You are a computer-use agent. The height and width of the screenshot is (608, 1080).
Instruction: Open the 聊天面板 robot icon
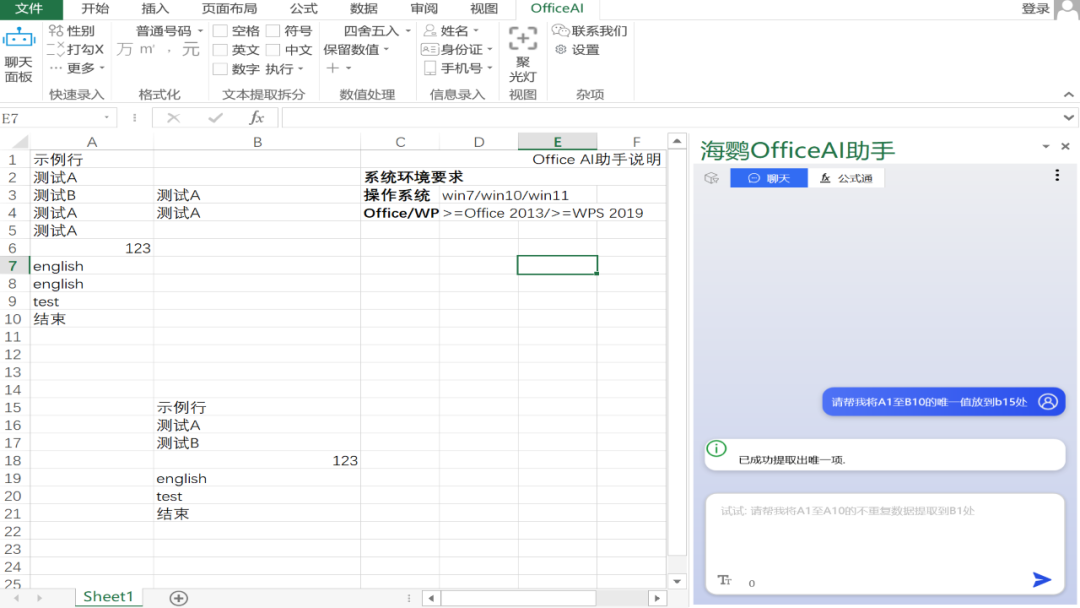click(x=19, y=41)
